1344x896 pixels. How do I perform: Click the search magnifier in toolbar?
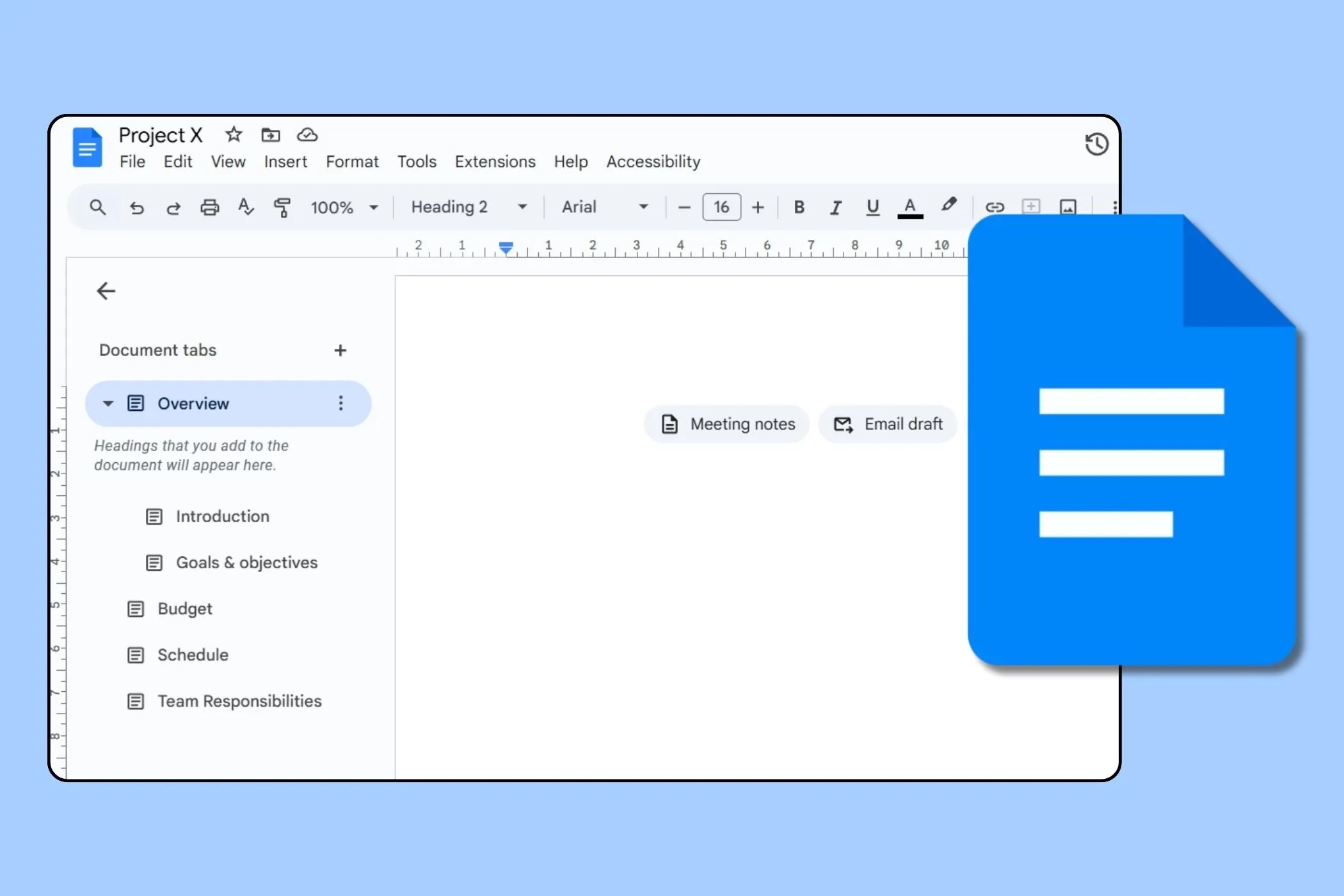[x=97, y=207]
